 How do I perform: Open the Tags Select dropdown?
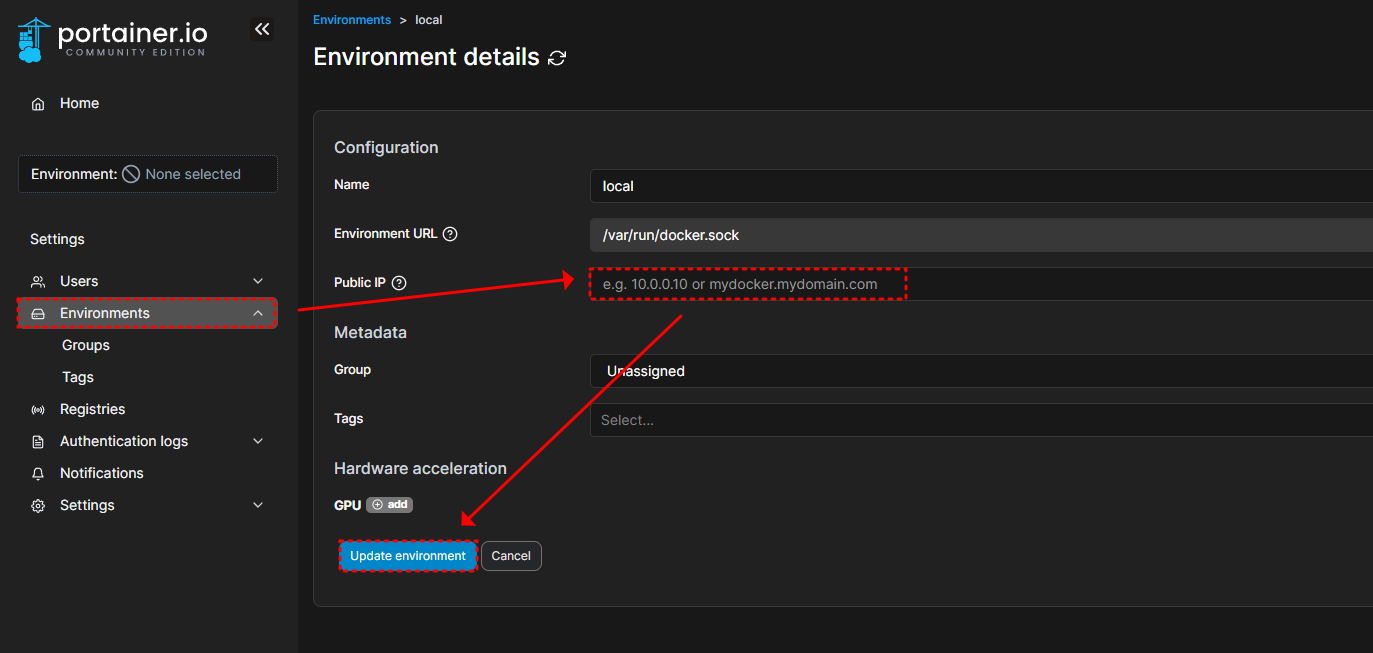click(981, 420)
